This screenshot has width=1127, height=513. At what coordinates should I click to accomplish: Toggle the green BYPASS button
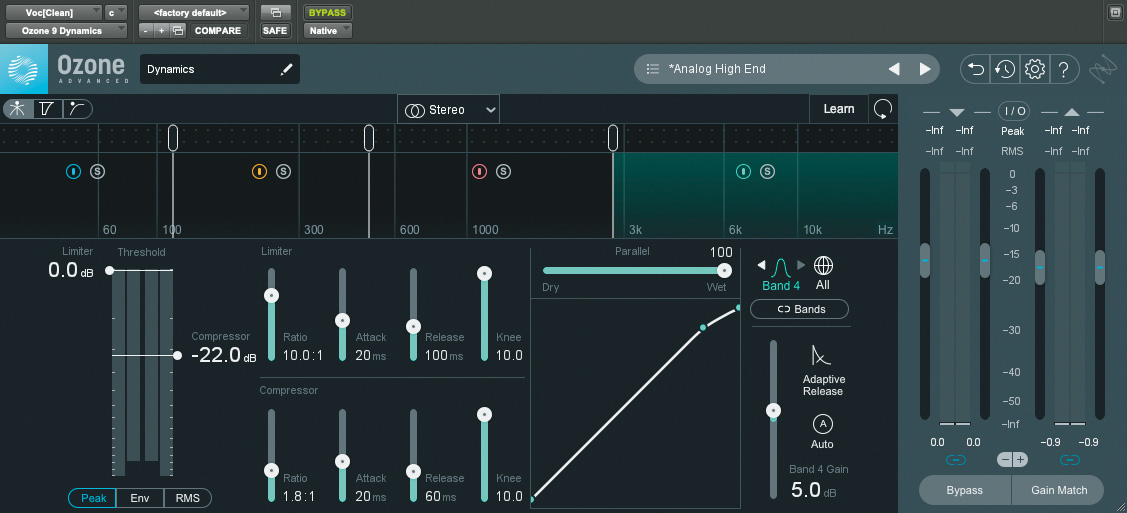(327, 12)
